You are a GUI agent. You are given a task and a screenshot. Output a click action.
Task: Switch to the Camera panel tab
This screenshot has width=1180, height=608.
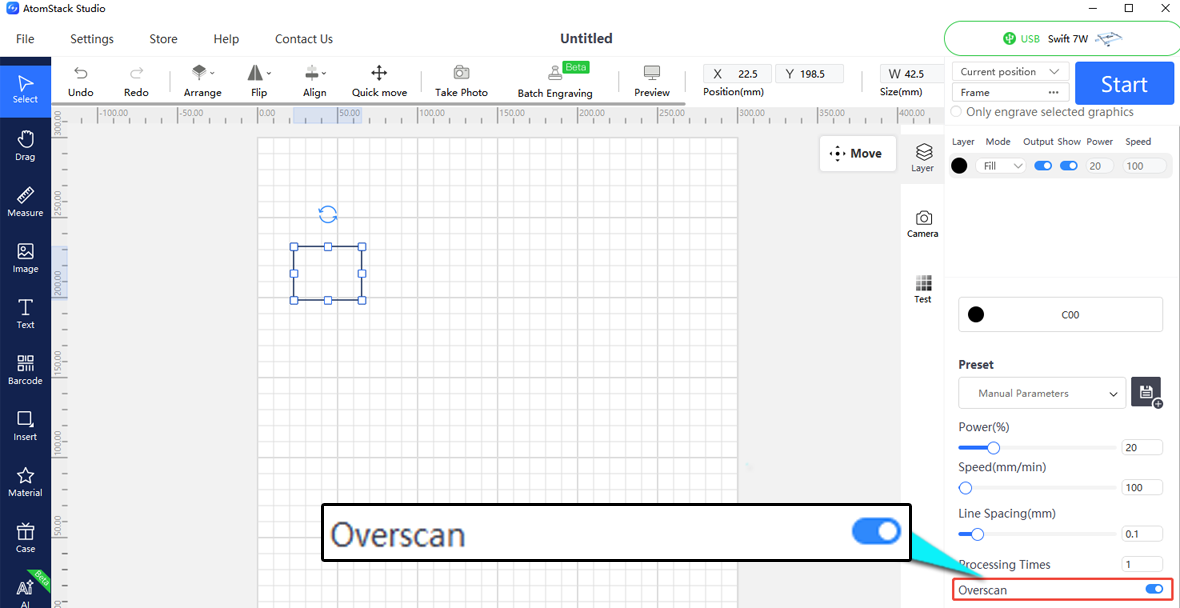(923, 224)
